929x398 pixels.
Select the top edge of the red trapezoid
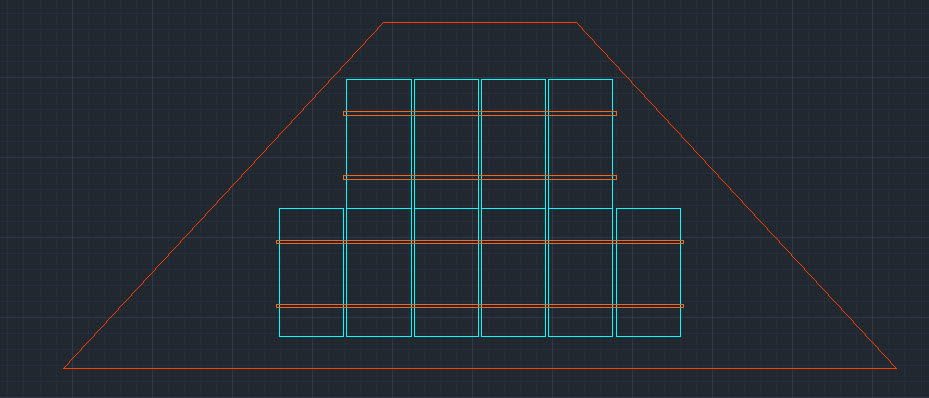[480, 23]
